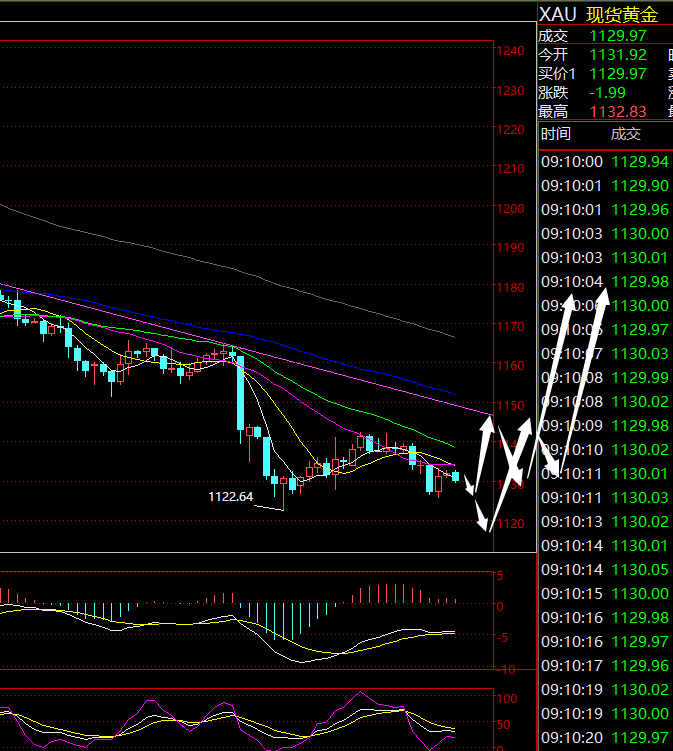Click the 1150 price axis label
The image size is (673, 751).
click(x=511, y=406)
